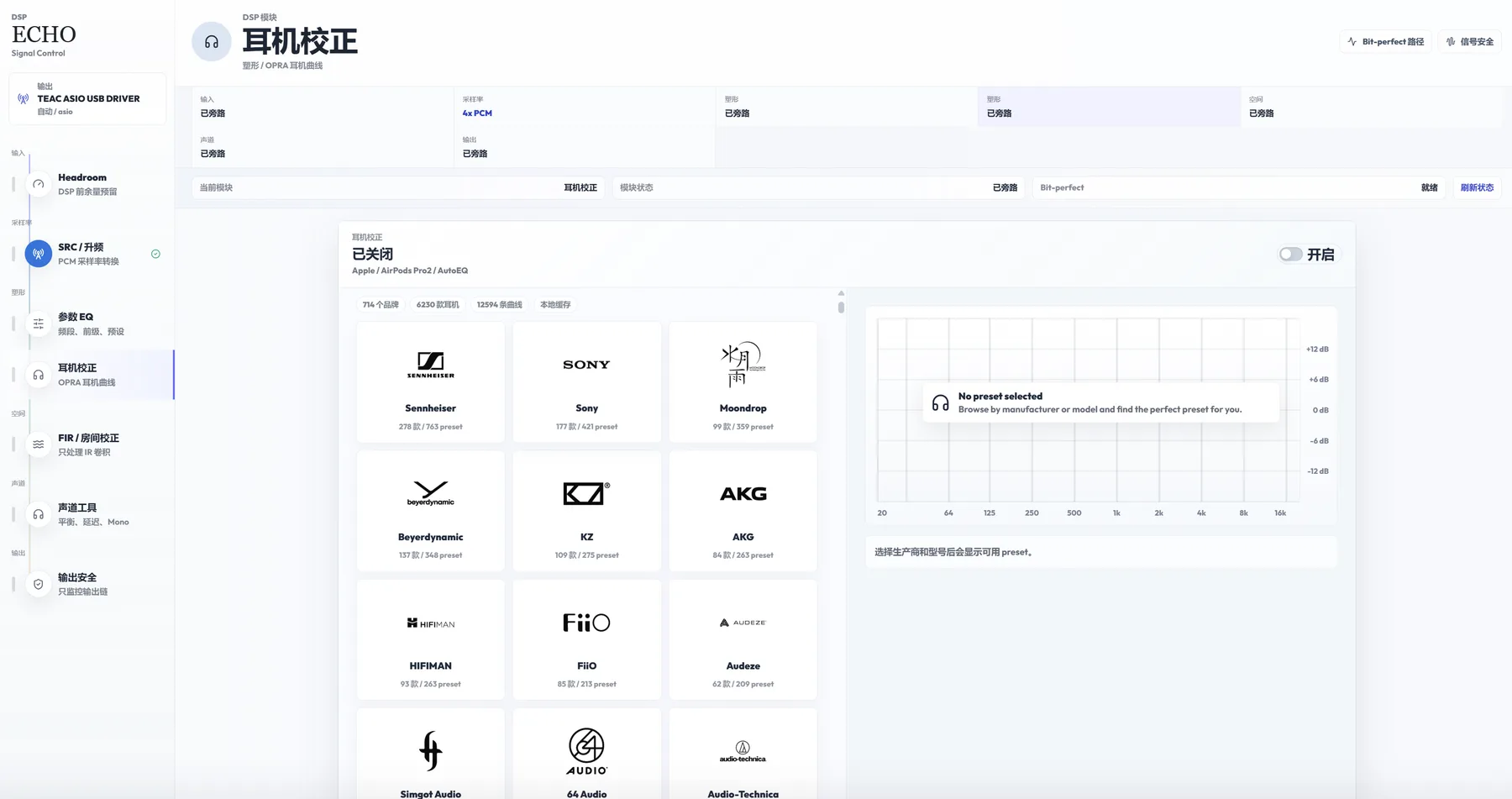Viewport: 1512px width, 799px height.
Task: Open the Headroom module label
Action: point(82,177)
